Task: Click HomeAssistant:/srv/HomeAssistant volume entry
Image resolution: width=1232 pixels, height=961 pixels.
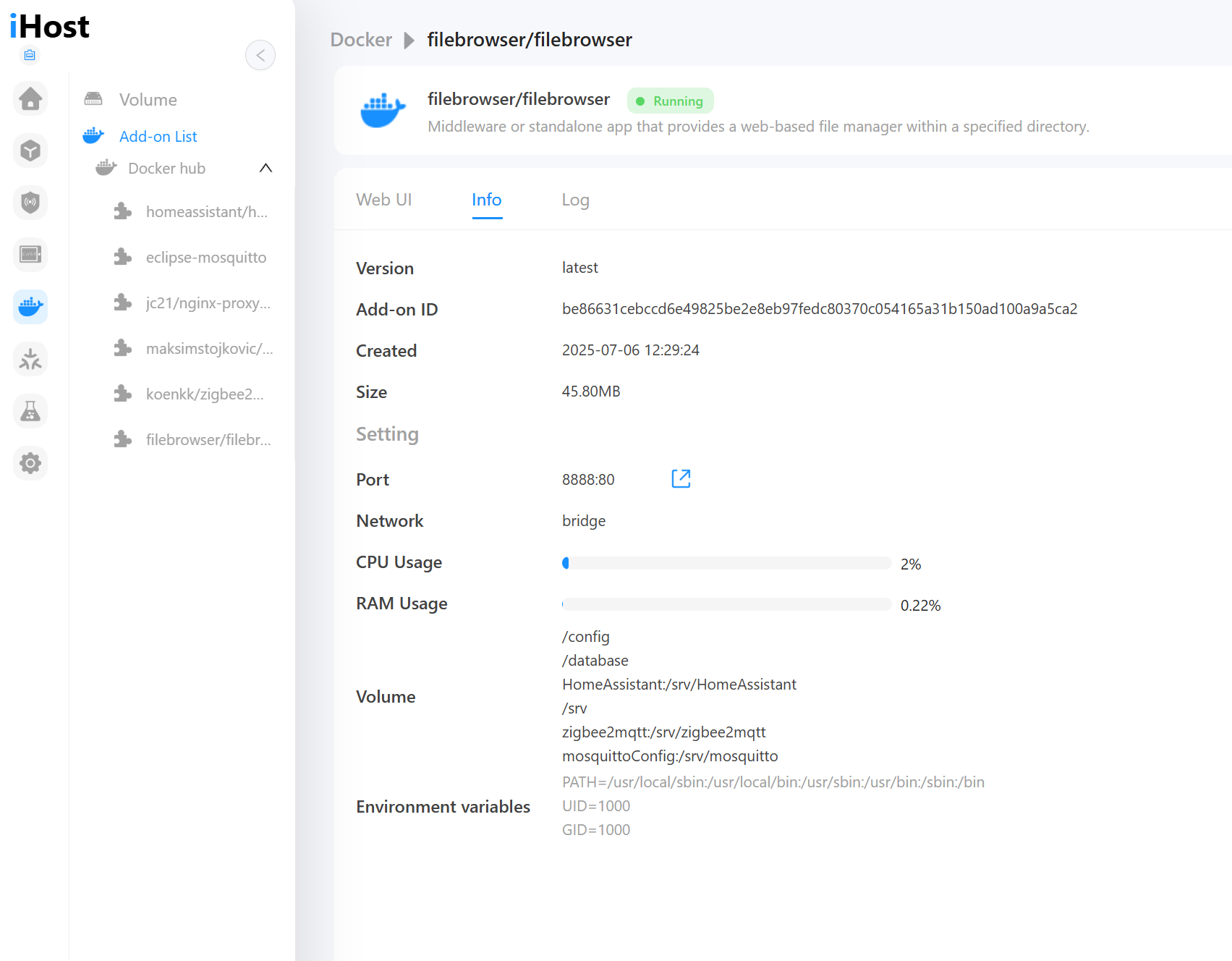Action: coord(679,685)
